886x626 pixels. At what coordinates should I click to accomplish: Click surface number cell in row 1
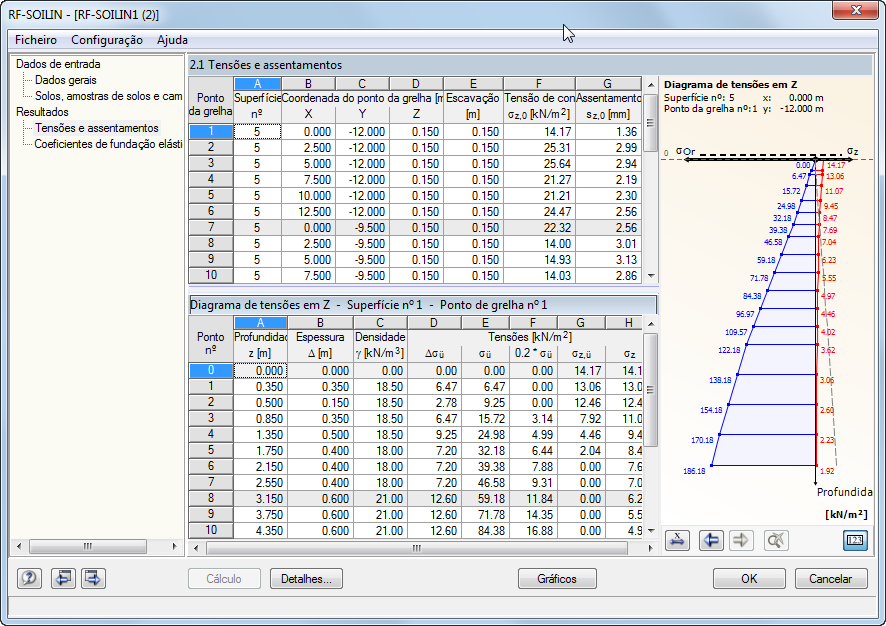(257, 132)
